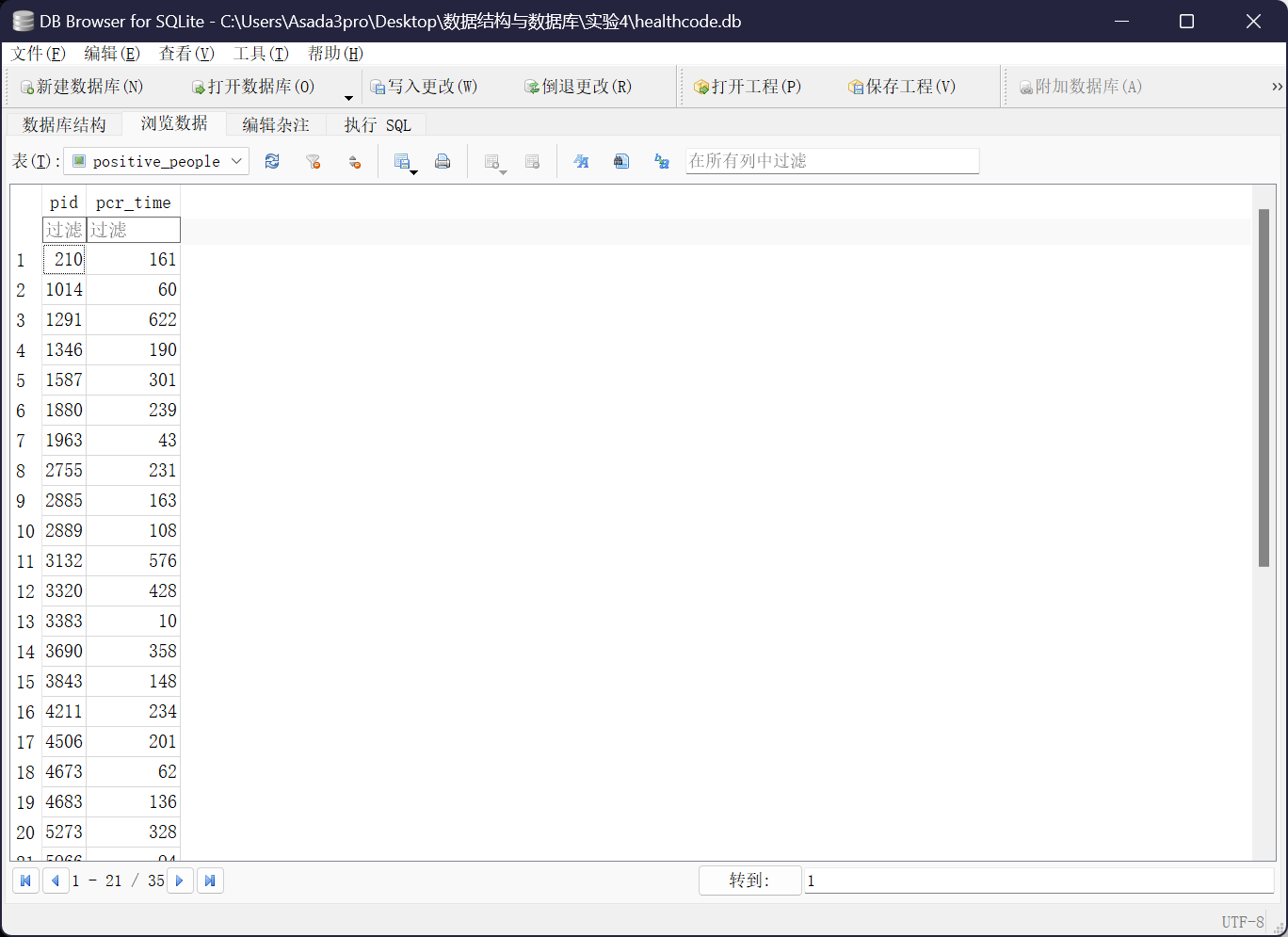Open the 工具(T) menu
Screen dimensions: 1288x937
pos(261,54)
